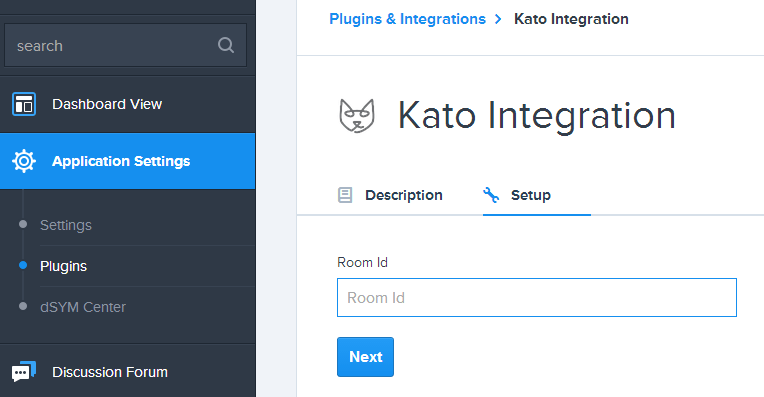Click the Description book icon
This screenshot has width=764, height=397.
coord(345,195)
